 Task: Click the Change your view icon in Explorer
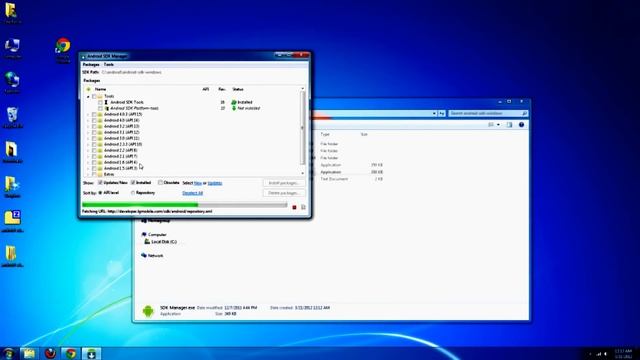tap(491, 124)
